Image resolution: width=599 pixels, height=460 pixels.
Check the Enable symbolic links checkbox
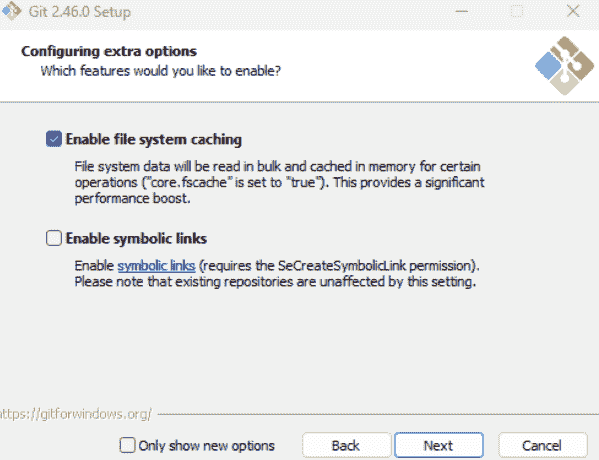click(x=53, y=238)
